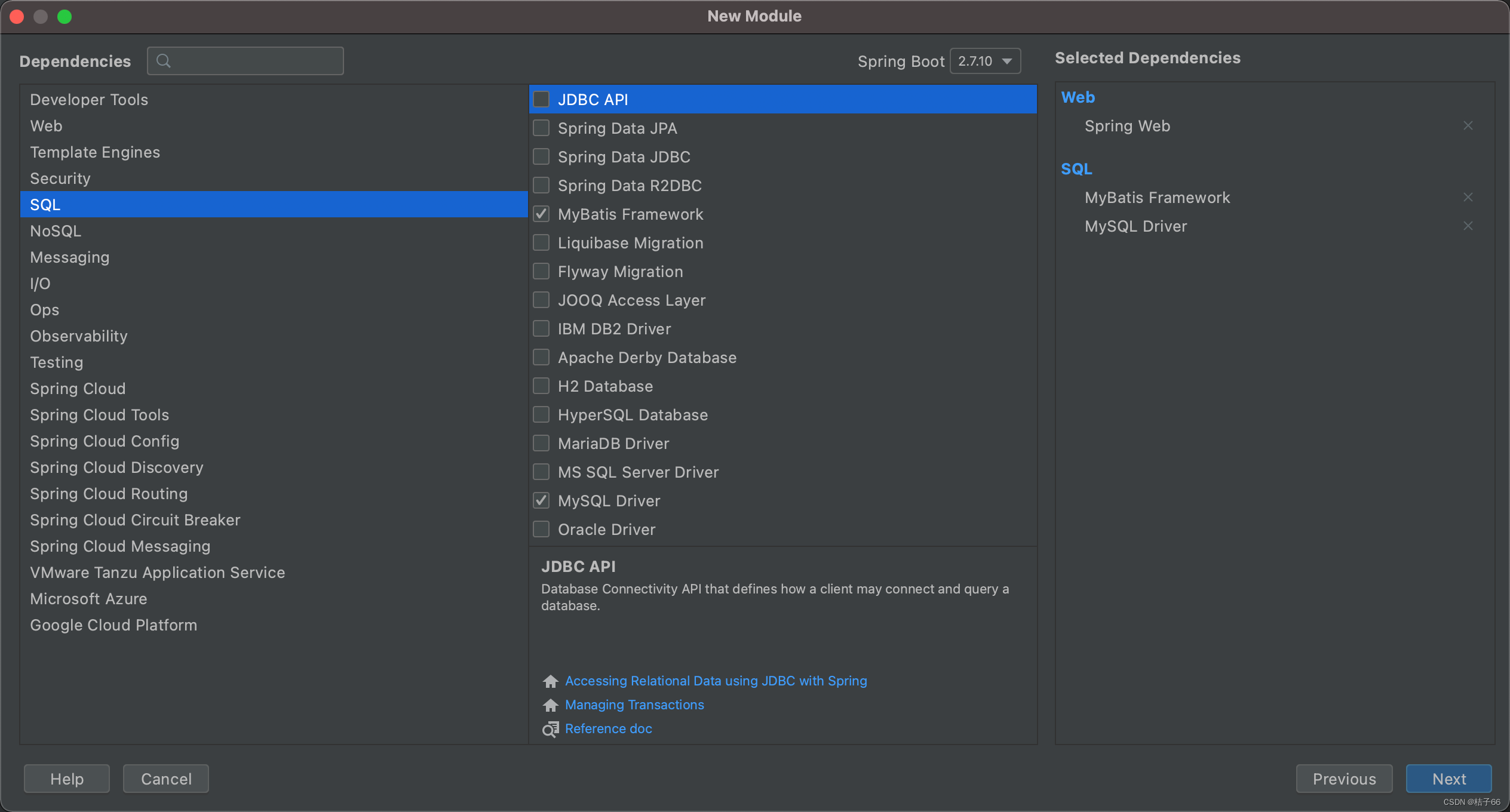Click the search magnifier icon
Screen dimensions: 1510x812
163,61
